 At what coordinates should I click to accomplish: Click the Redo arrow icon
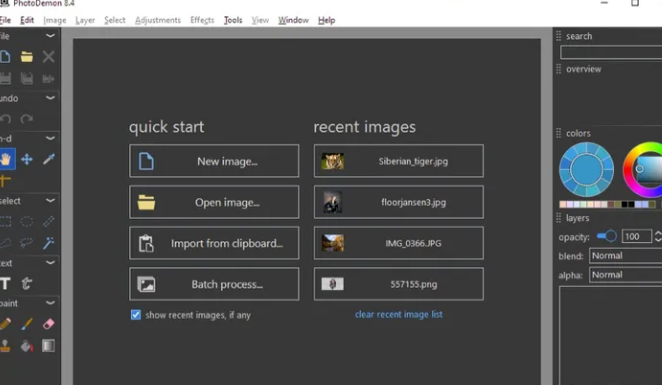[x=27, y=119]
